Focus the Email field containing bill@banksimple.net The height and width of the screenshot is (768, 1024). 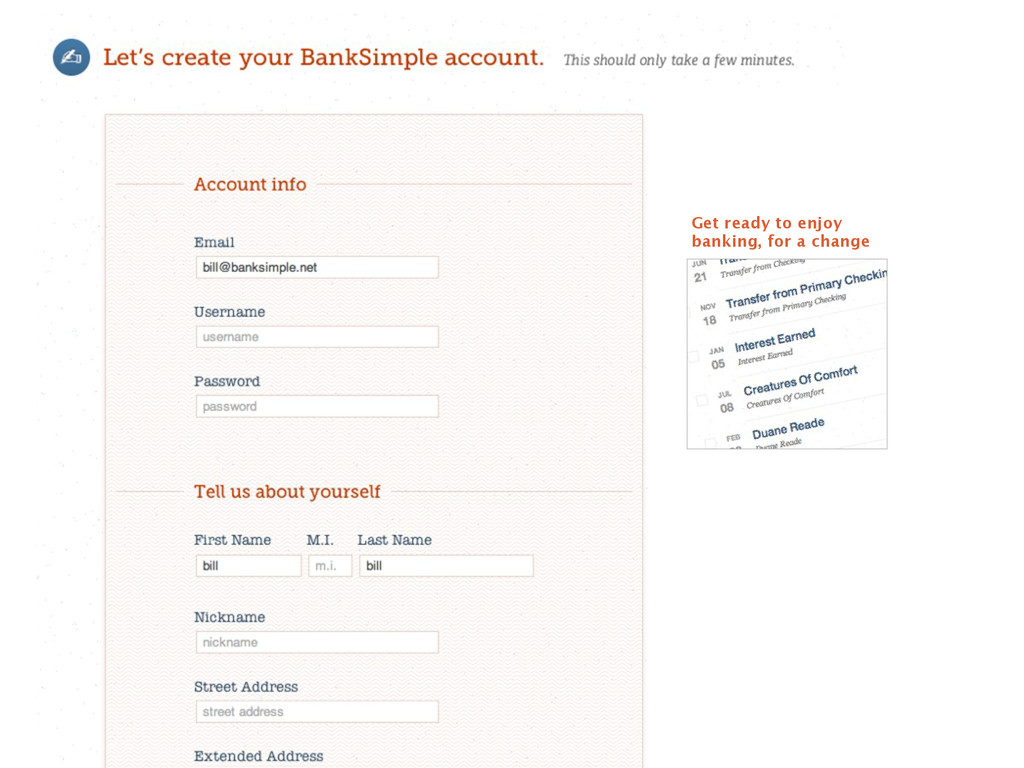317,267
